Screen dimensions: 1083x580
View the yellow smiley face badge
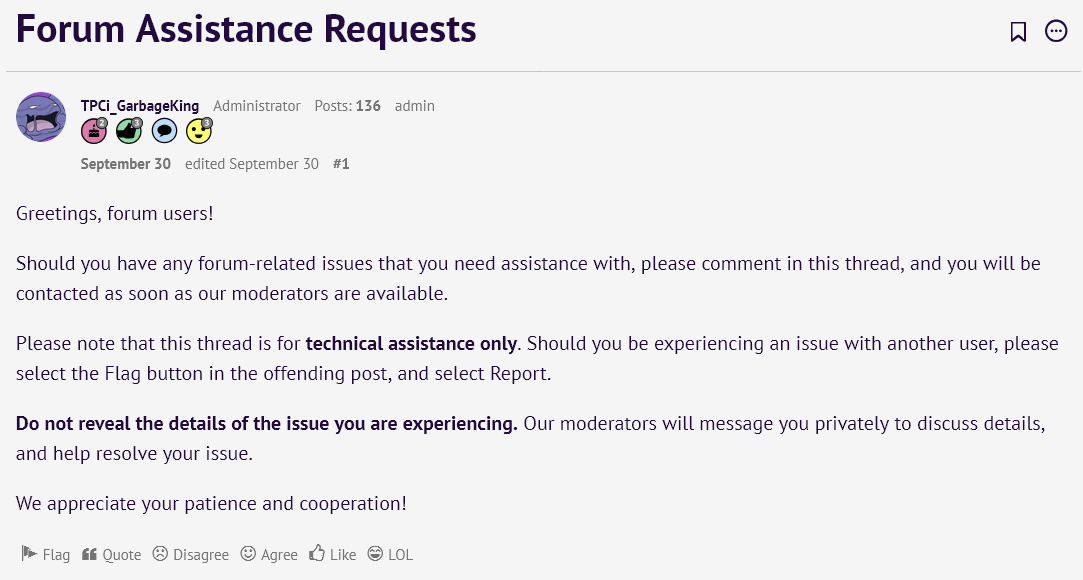(199, 130)
